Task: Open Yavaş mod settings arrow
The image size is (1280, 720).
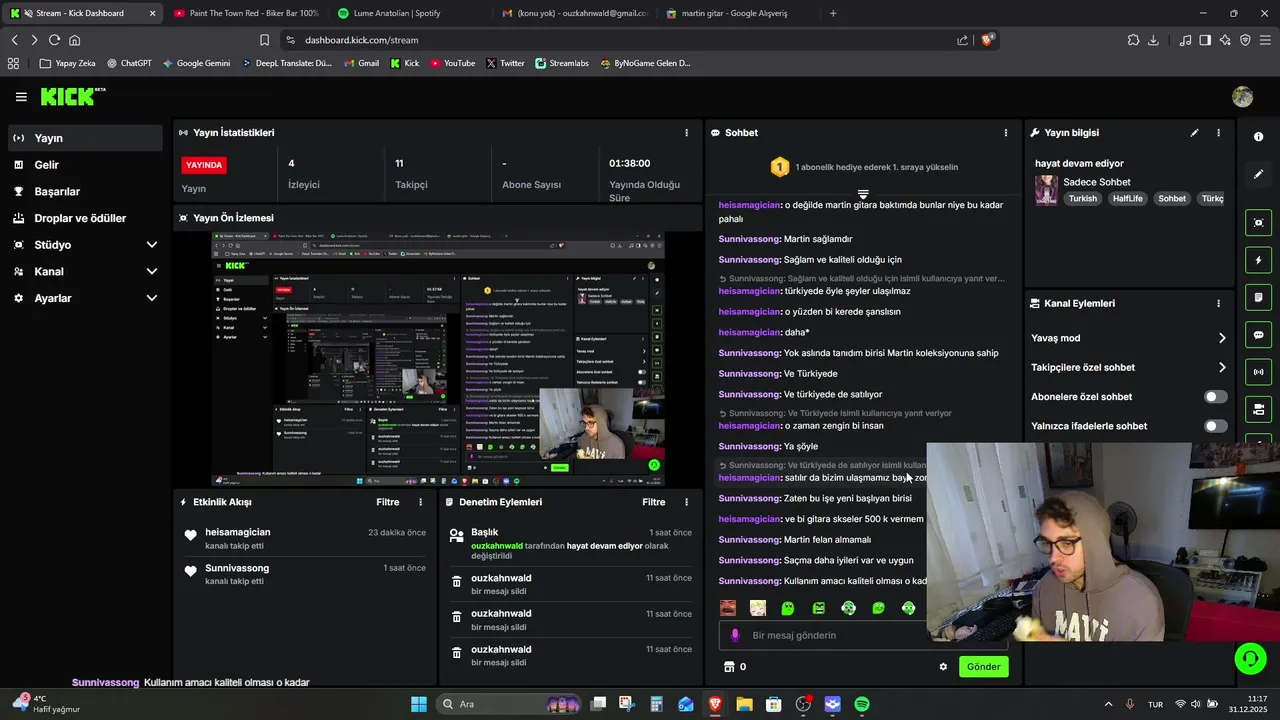Action: tap(1221, 338)
